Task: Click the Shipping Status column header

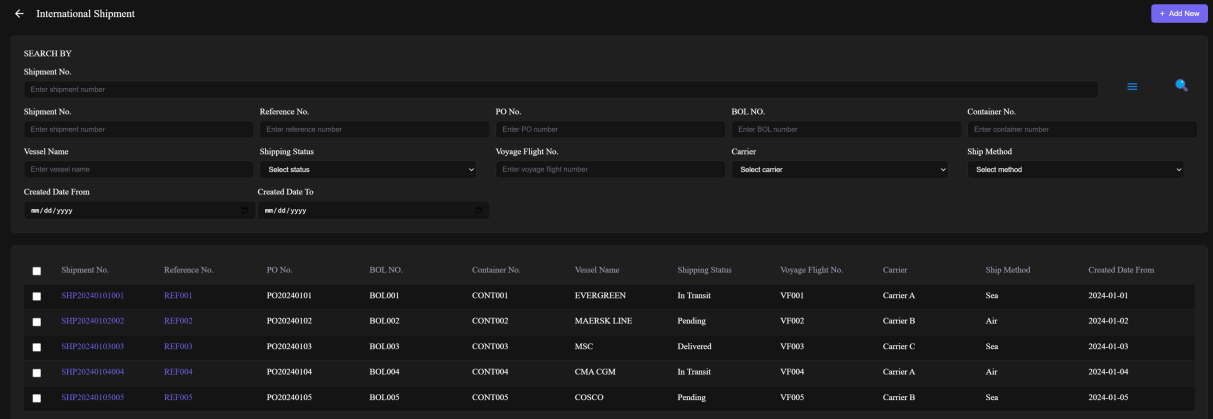Action: click(x=704, y=270)
